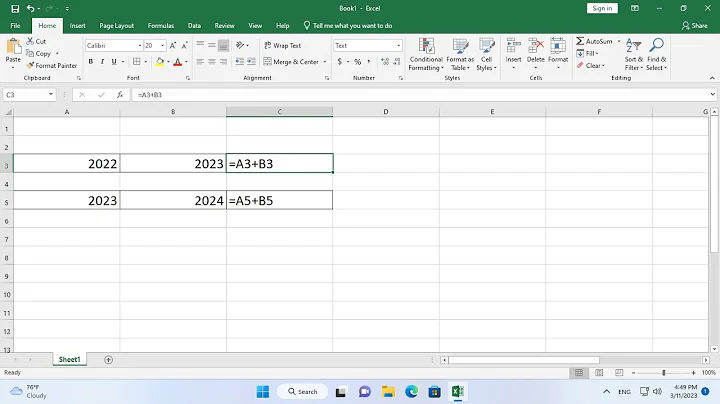The height and width of the screenshot is (404, 720).
Task: Expand the Name Box dropdown
Action: tap(51, 95)
